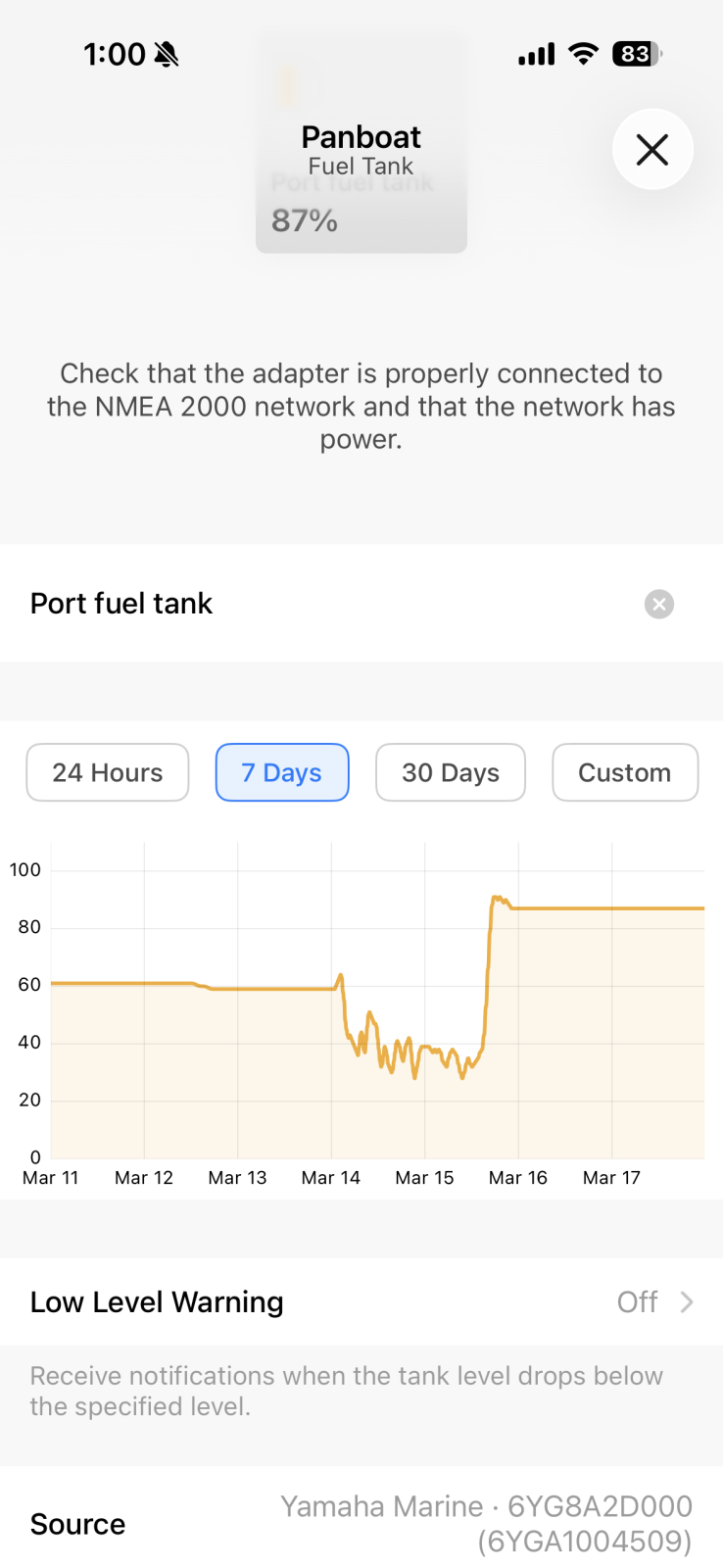Image resolution: width=723 pixels, height=1568 pixels.
Task: Switch chart range to 24 Hours
Action: pyautogui.click(x=108, y=772)
